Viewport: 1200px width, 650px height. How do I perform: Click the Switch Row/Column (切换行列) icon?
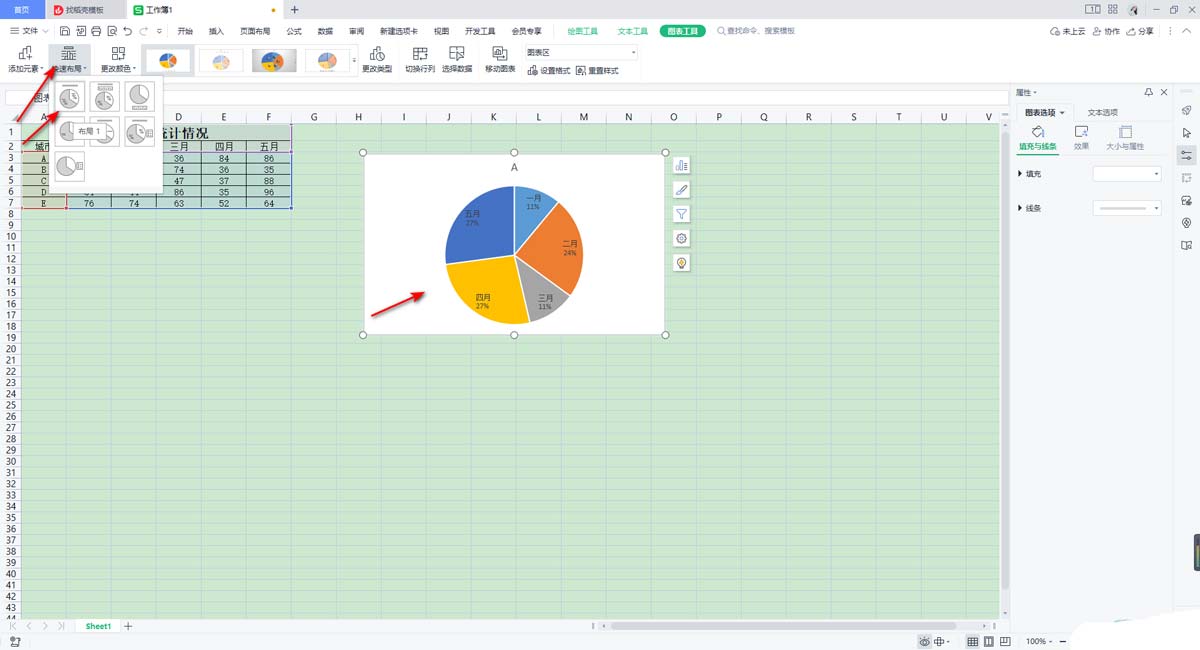(420, 53)
